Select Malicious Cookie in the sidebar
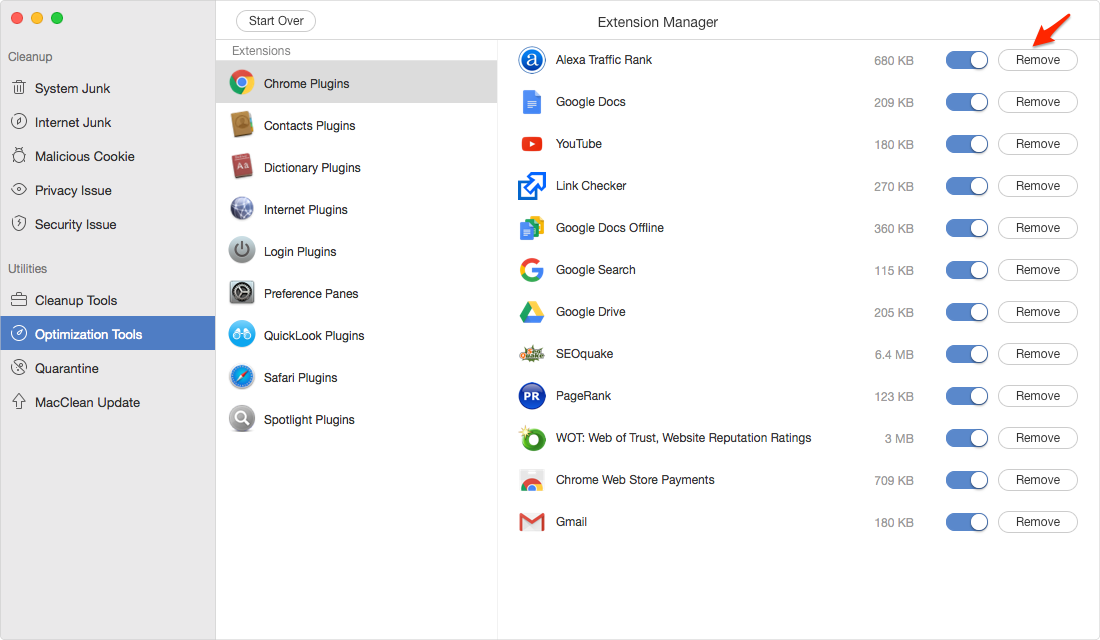This screenshot has height=640, width=1100. click(x=107, y=156)
